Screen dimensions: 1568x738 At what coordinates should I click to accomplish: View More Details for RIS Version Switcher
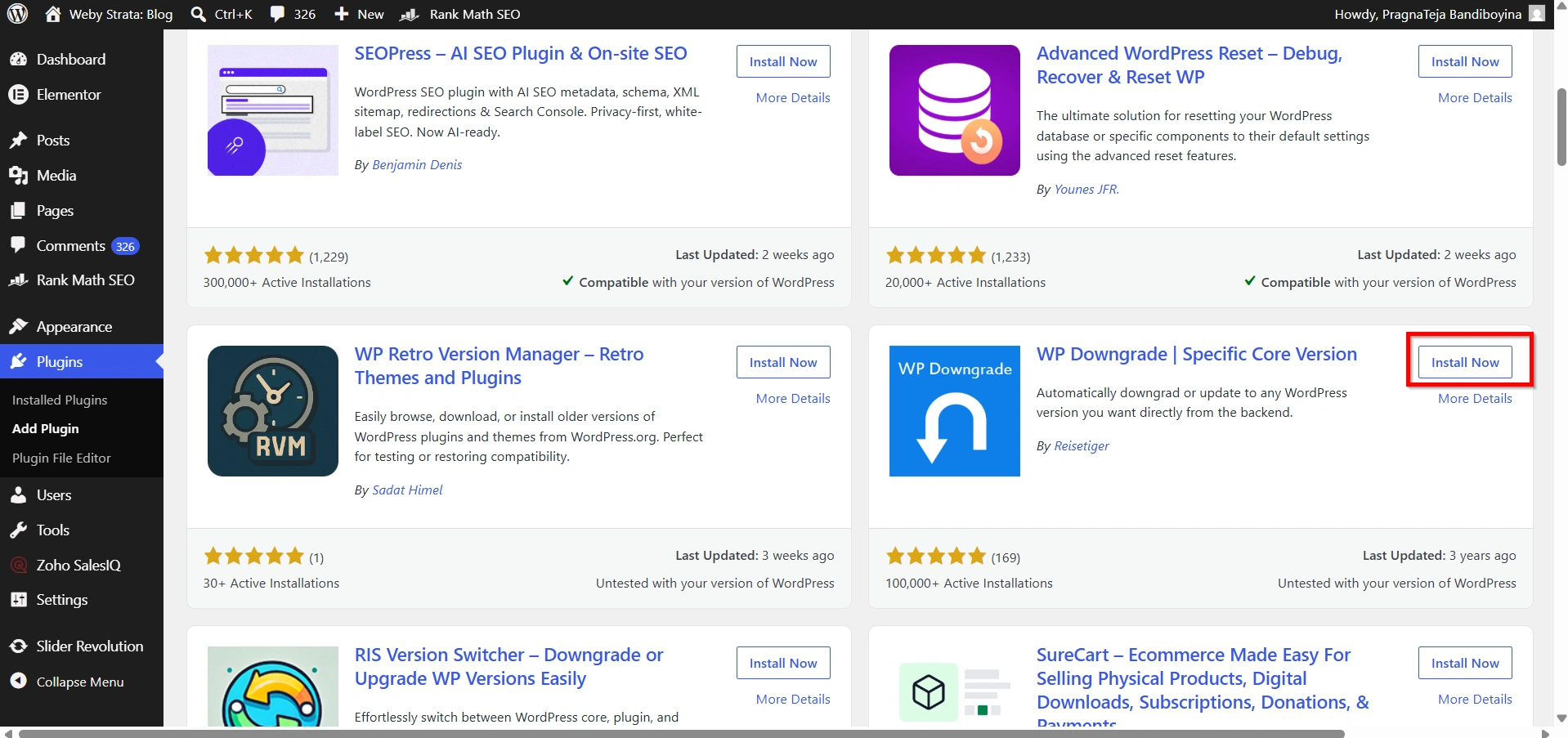(x=793, y=699)
